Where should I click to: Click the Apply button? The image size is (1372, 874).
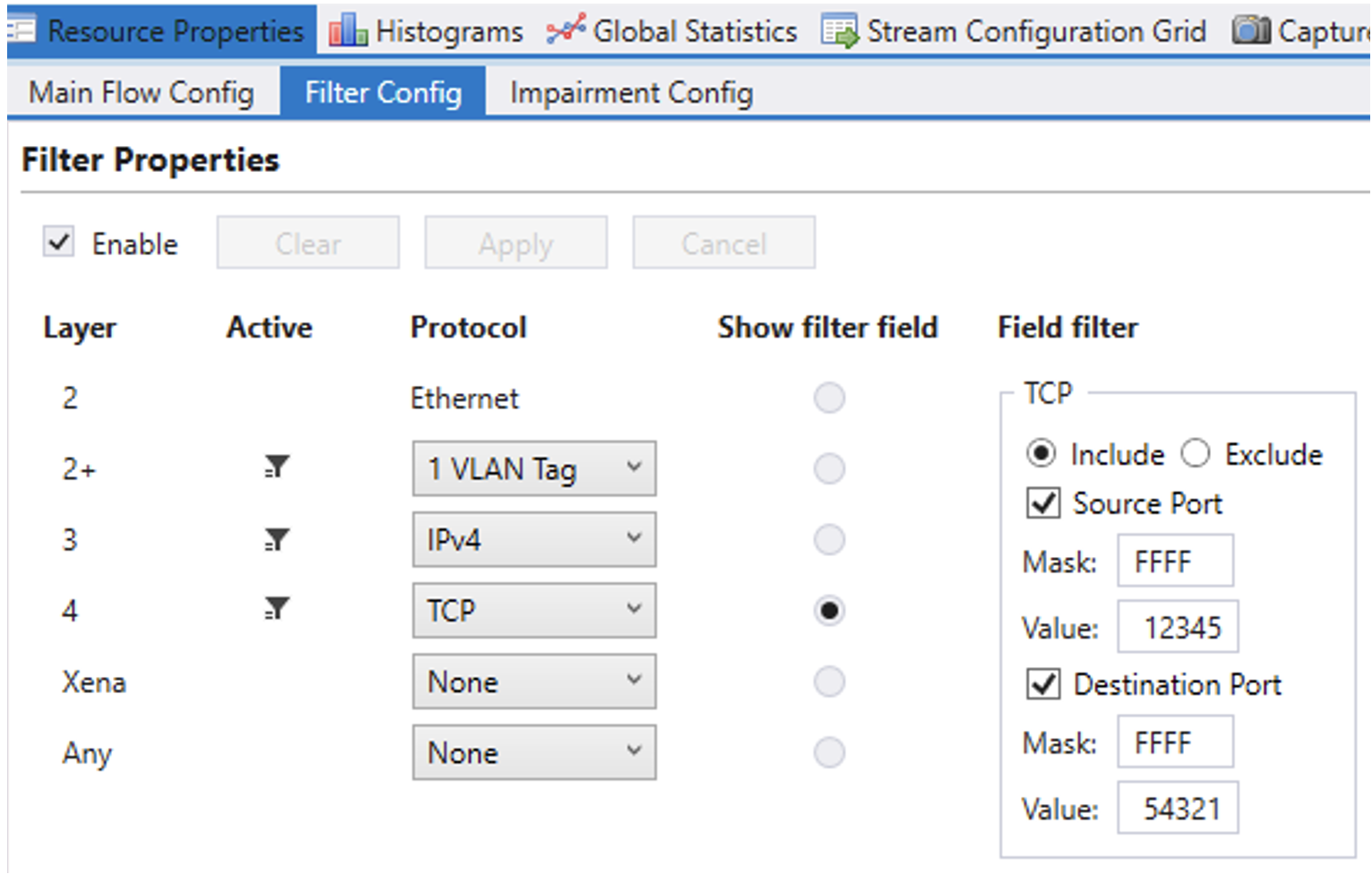coord(516,243)
